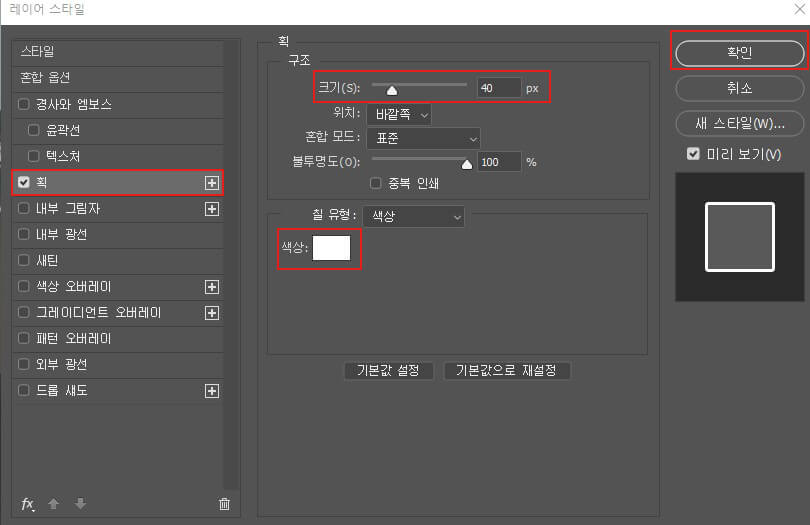
Task: Click the 취소 button
Action: coord(740,88)
